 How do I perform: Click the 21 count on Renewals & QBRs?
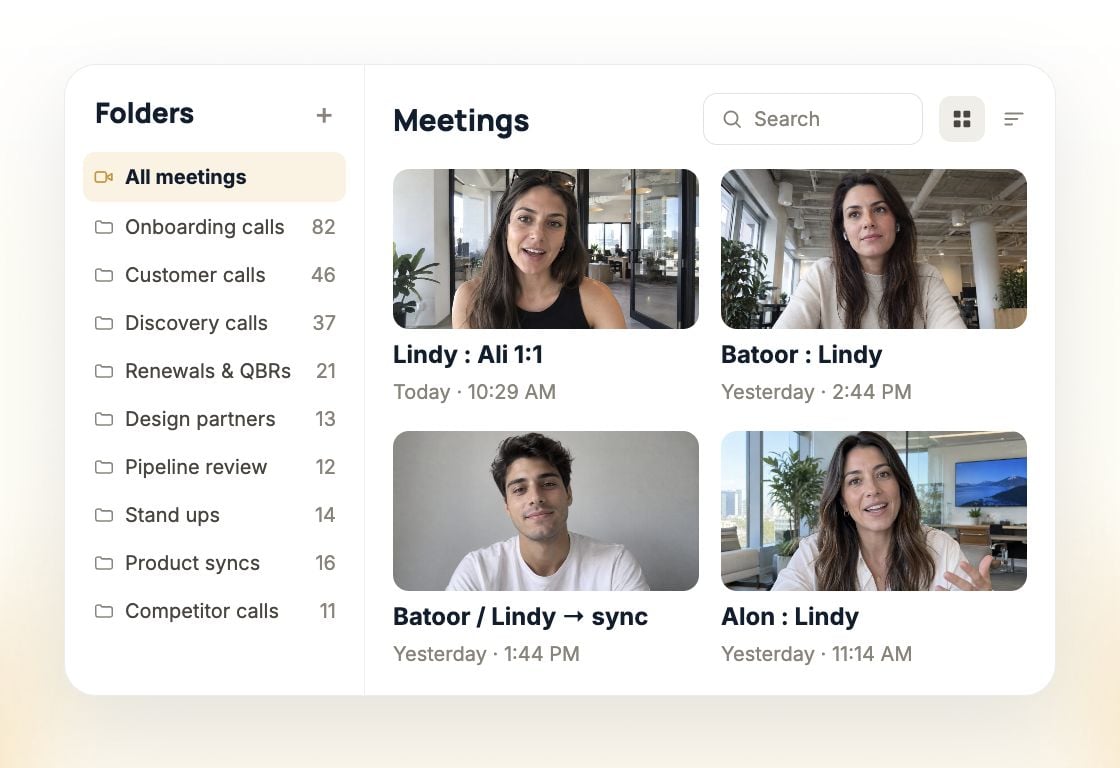[326, 371]
